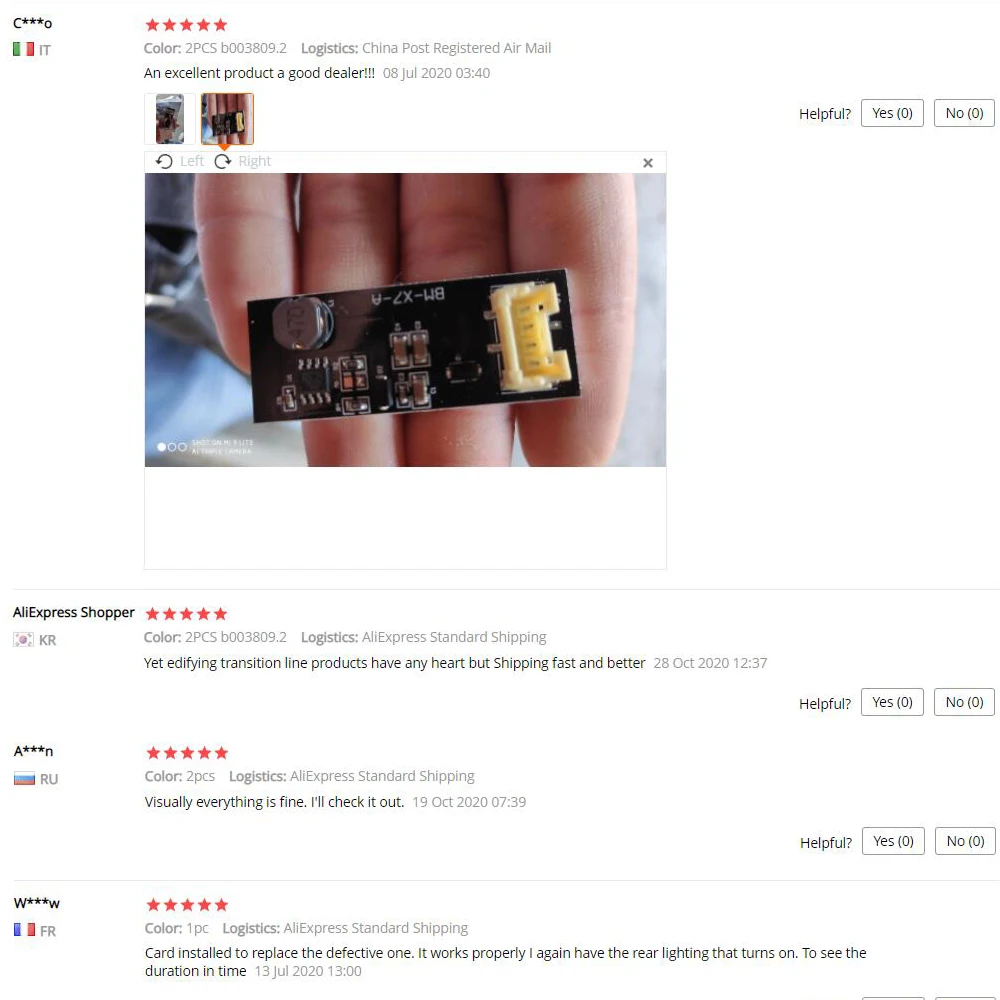Image resolution: width=1000 pixels, height=1000 pixels.
Task: Click the Russia flag icon beside RU
Action: coord(24,779)
